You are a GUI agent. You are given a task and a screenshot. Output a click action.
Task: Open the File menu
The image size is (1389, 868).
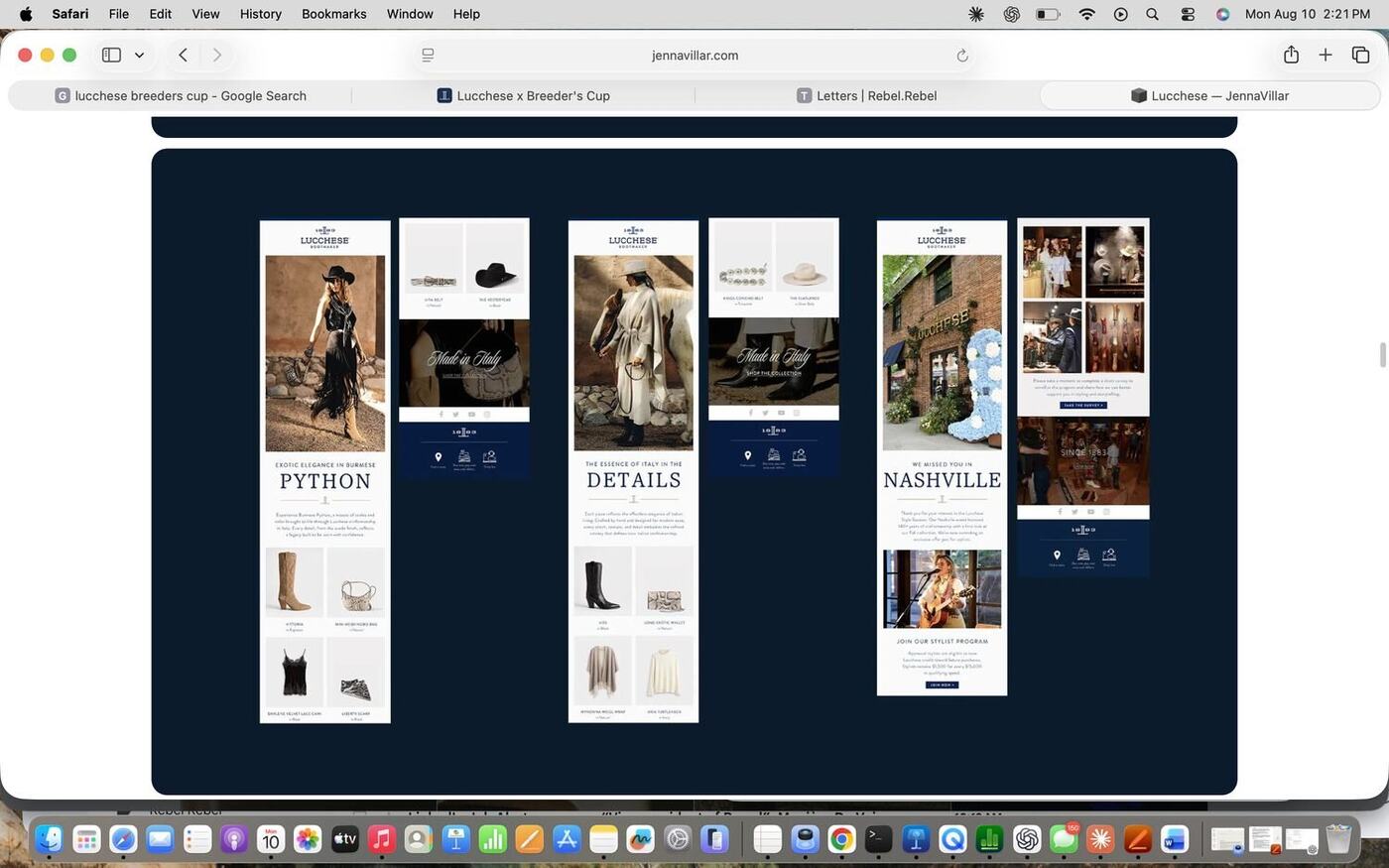click(x=118, y=14)
